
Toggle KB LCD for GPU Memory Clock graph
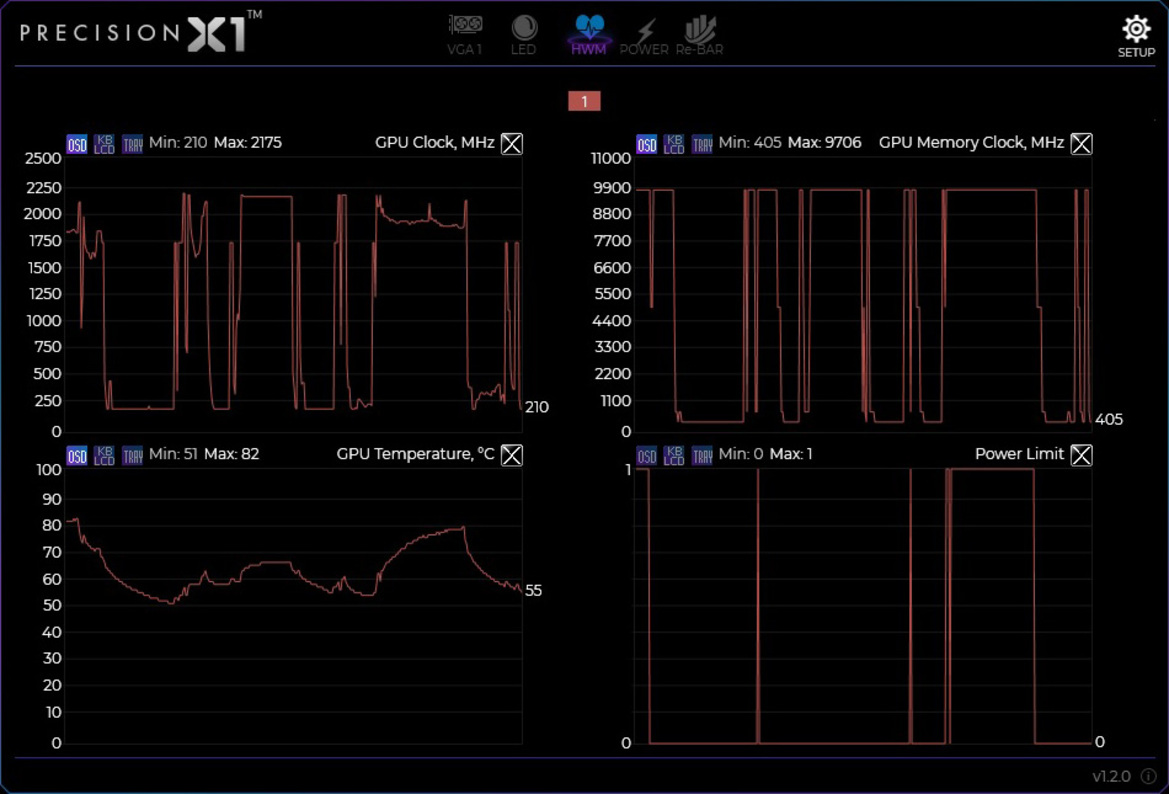click(674, 144)
